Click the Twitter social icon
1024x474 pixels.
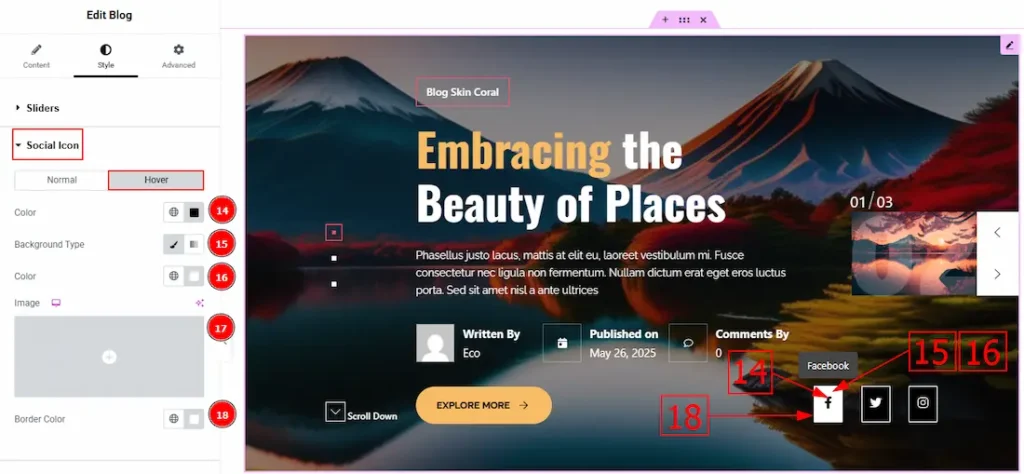876,403
